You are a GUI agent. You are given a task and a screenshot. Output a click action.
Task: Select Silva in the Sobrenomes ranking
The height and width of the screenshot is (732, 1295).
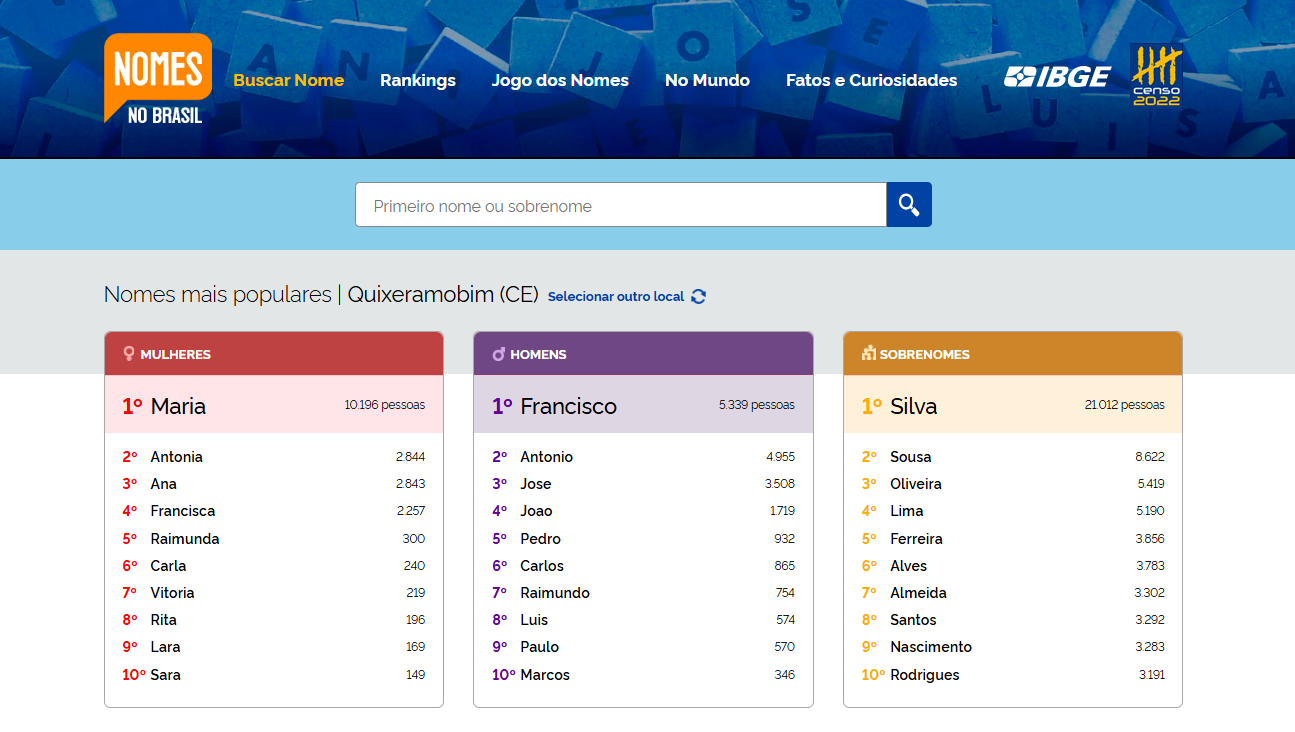coord(913,406)
